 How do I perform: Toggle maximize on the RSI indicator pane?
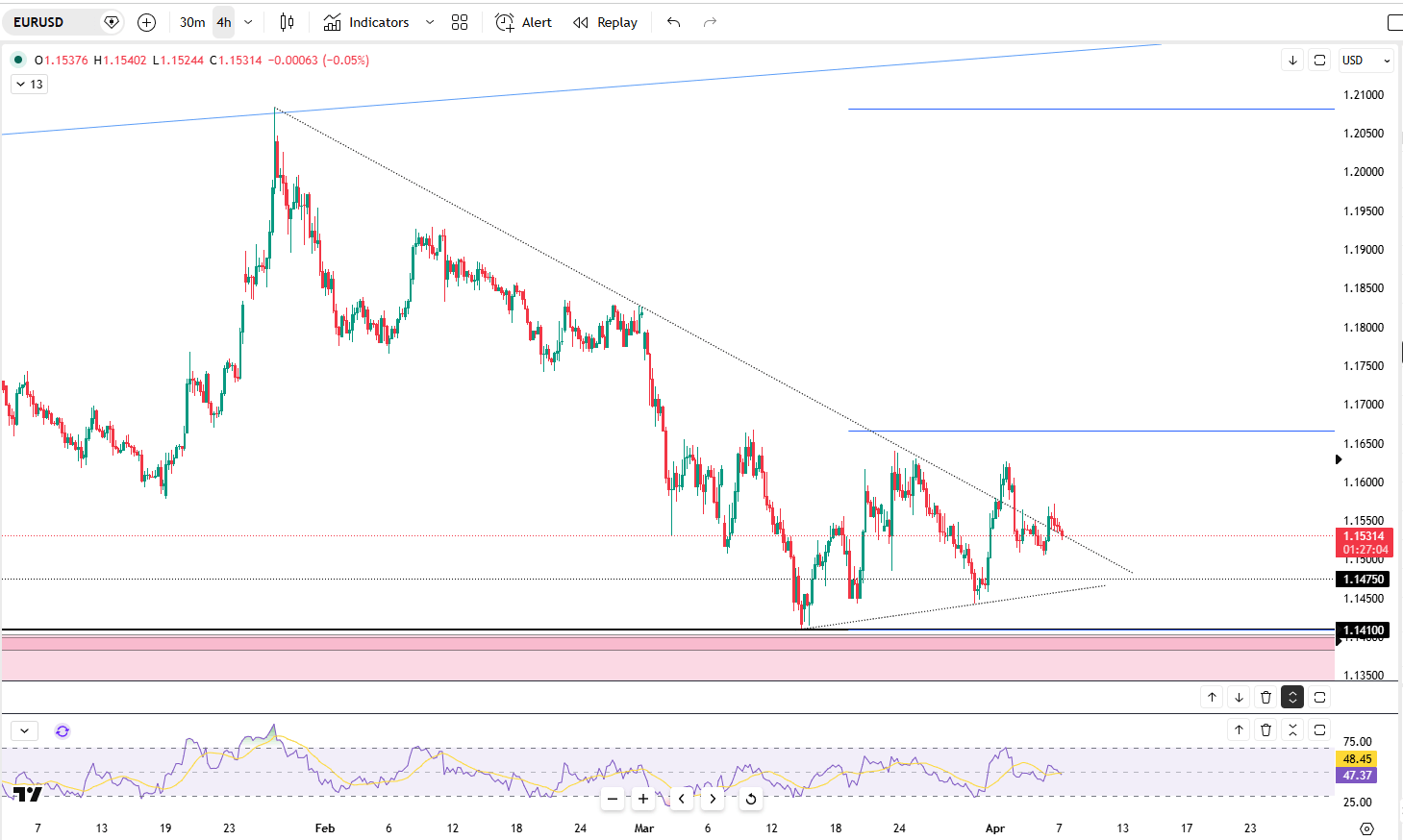(1319, 730)
